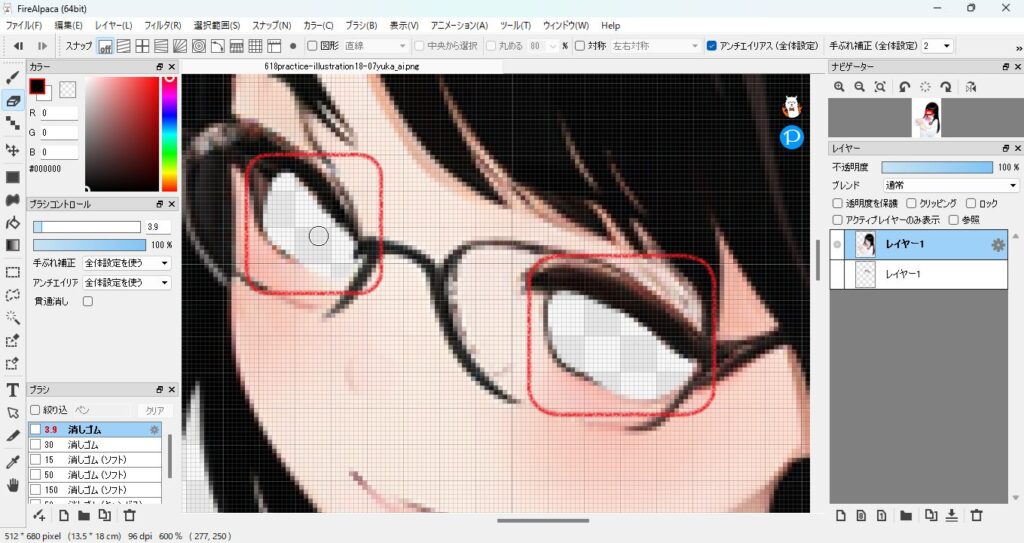Select the Text tool

coord(12,391)
